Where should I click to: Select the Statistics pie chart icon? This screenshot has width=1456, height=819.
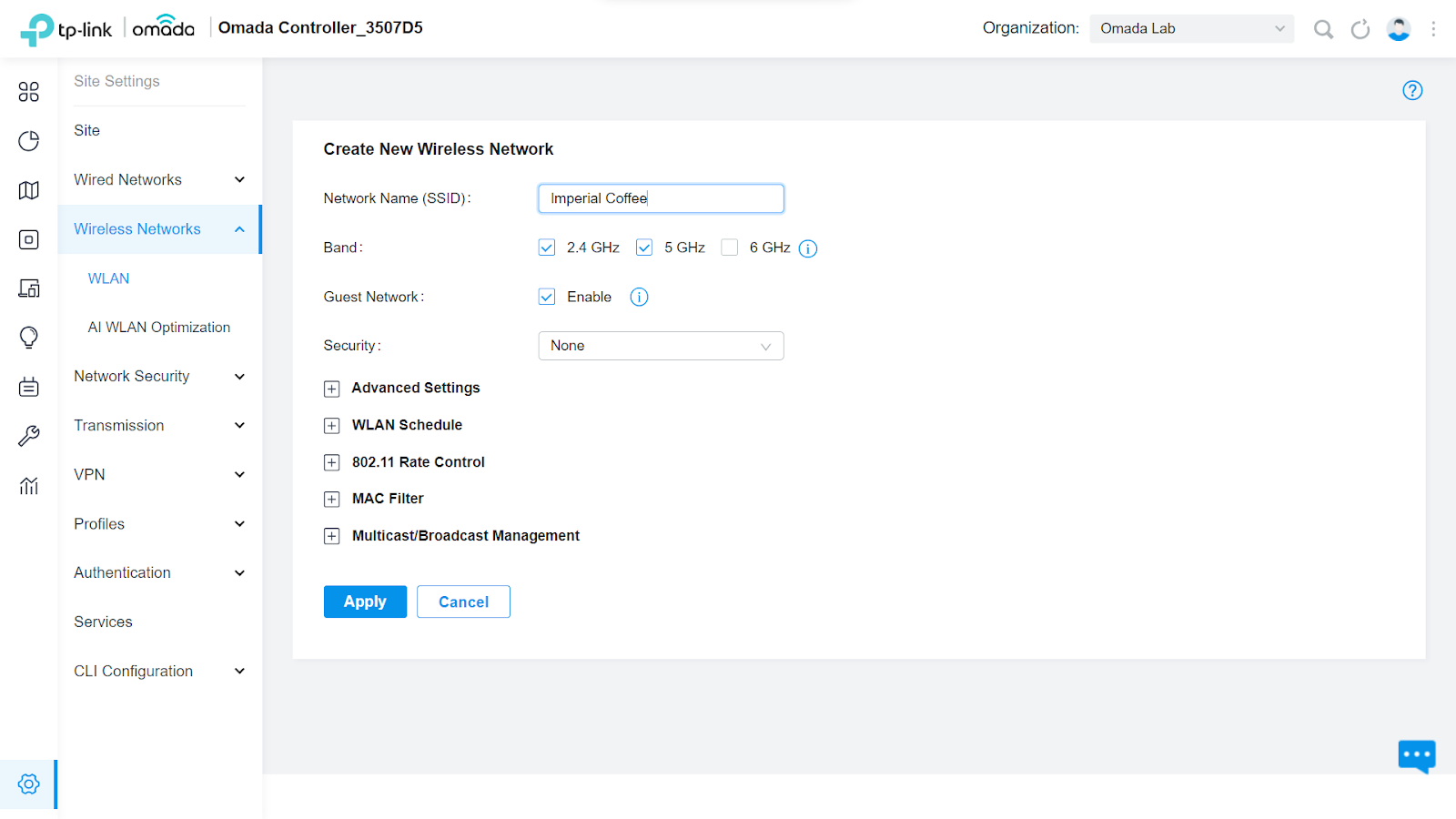click(x=28, y=141)
